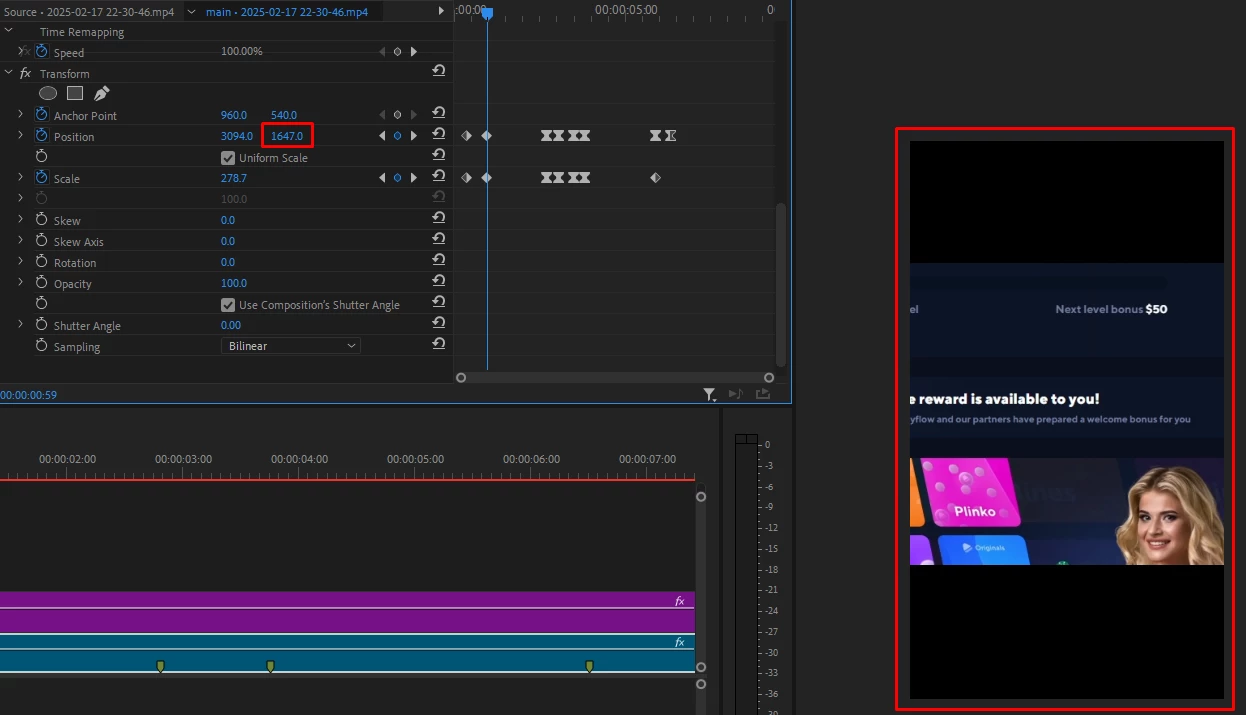Screen dimensions: 1246x715
Task: Uncheck Use Composition's Shutter Angle
Action: coord(227,305)
